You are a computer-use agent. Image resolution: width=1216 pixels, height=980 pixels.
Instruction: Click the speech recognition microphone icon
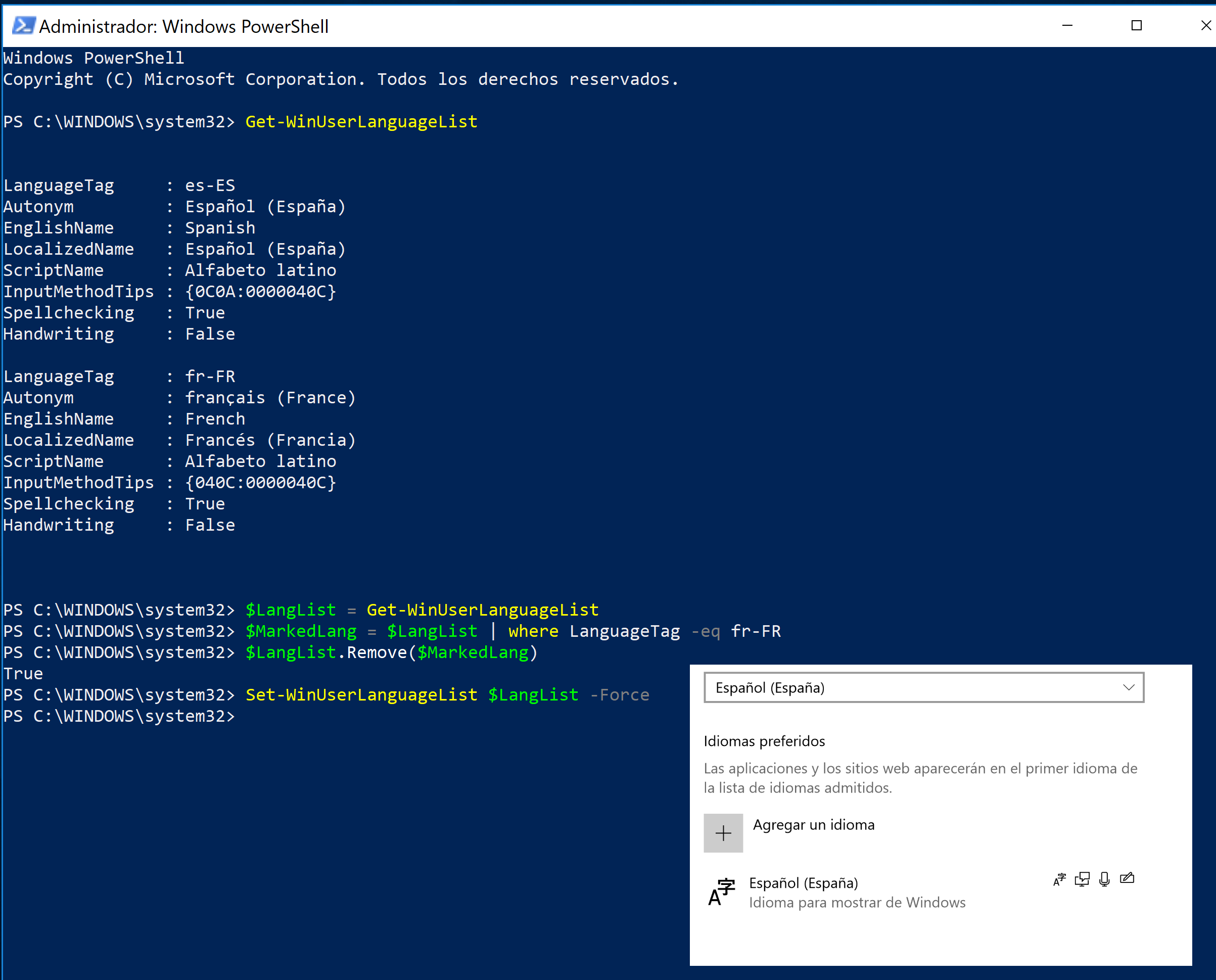tap(1104, 879)
